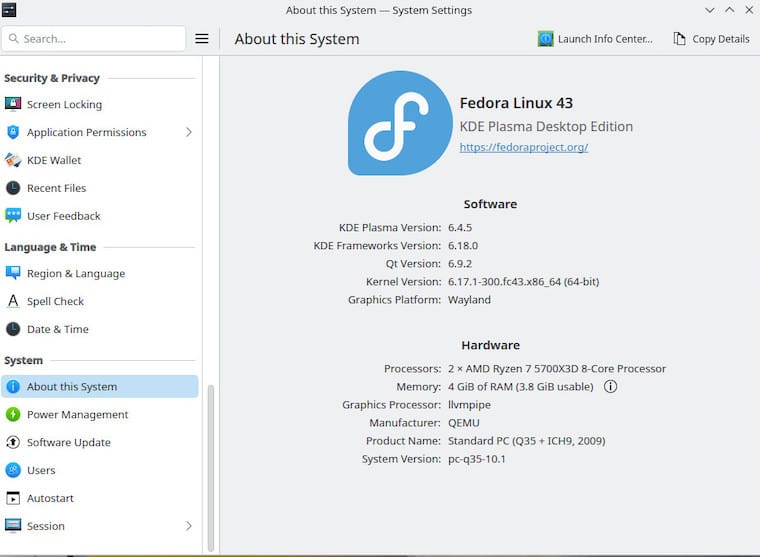Select Spell Check in sidebar
Screen dimensions: 760x557
pos(99,301)
